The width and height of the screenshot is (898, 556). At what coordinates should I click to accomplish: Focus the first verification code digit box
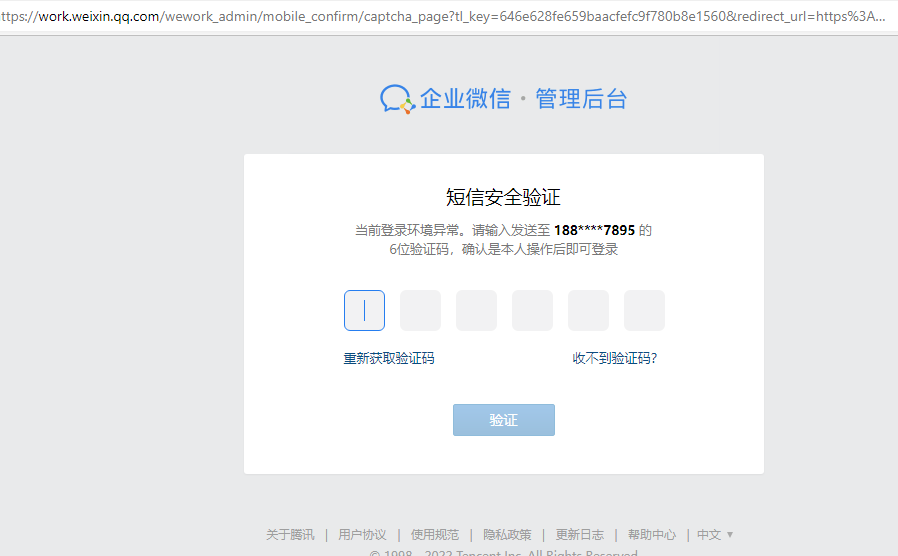click(364, 311)
